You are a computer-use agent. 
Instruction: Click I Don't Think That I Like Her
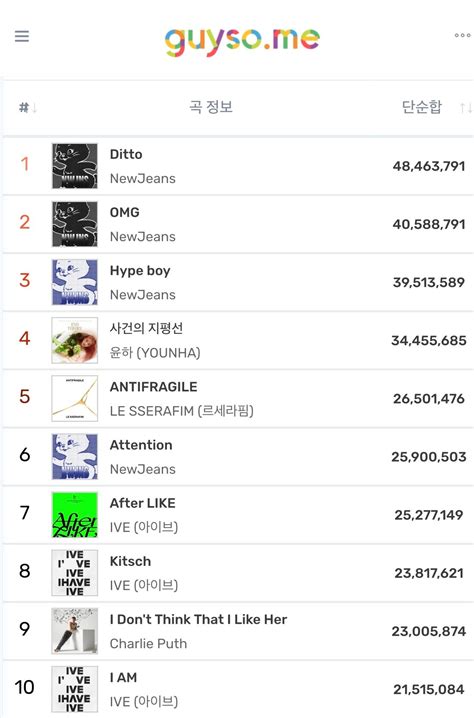pyautogui.click(x=198, y=619)
